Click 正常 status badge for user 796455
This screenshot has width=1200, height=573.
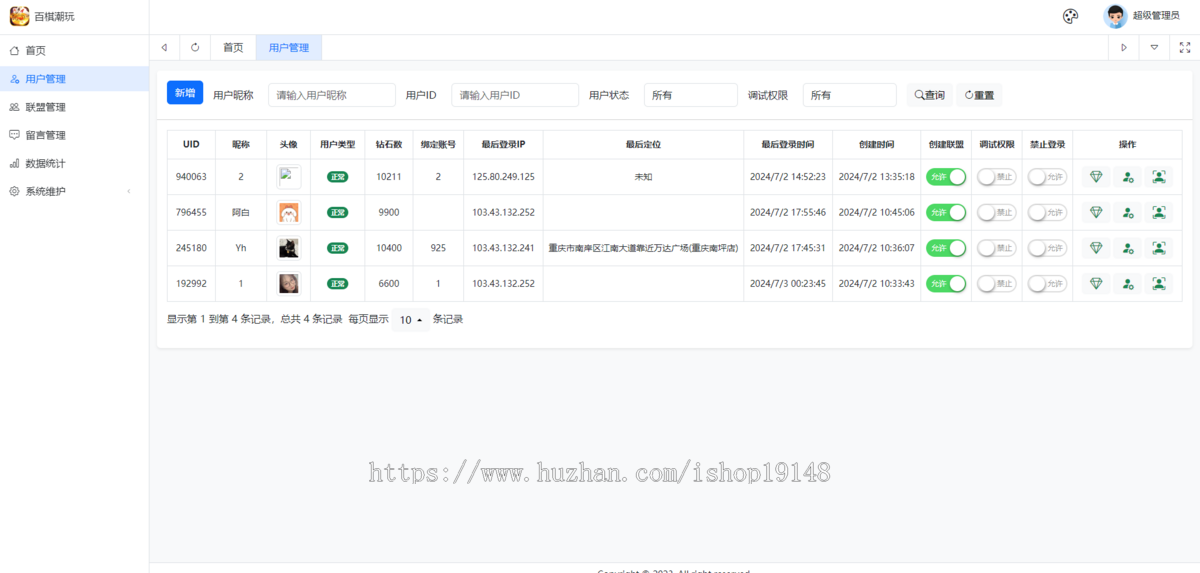(x=338, y=212)
